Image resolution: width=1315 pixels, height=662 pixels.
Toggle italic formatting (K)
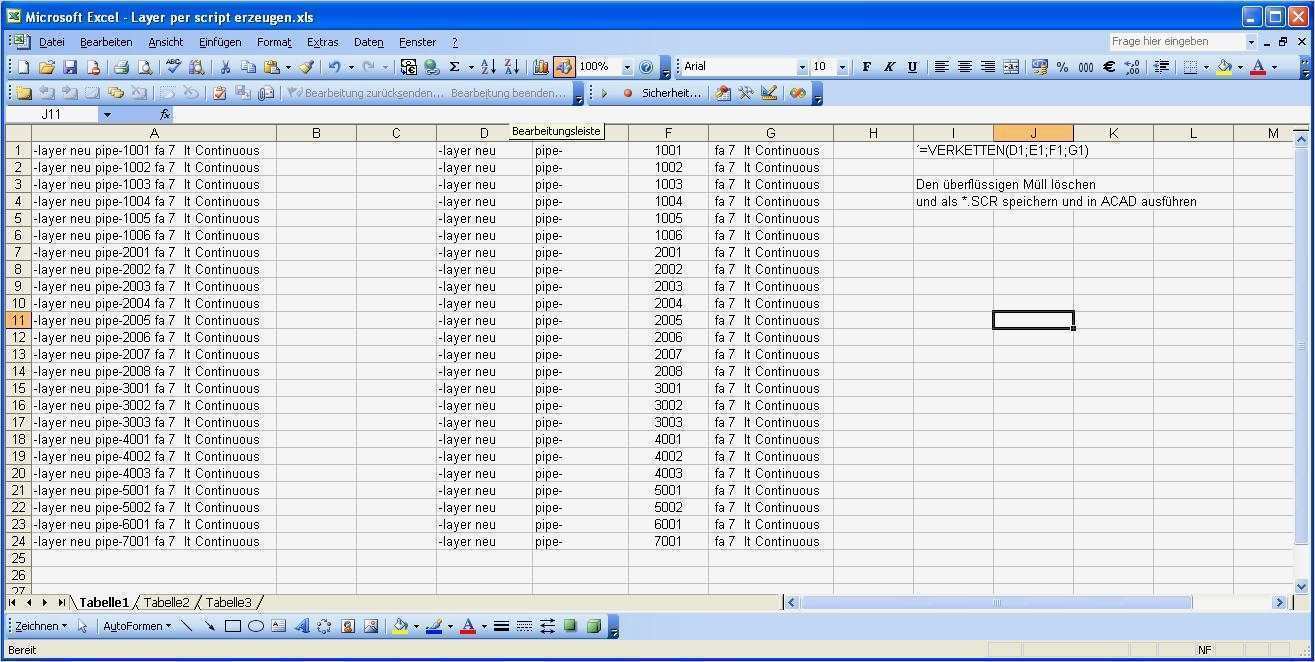(889, 67)
